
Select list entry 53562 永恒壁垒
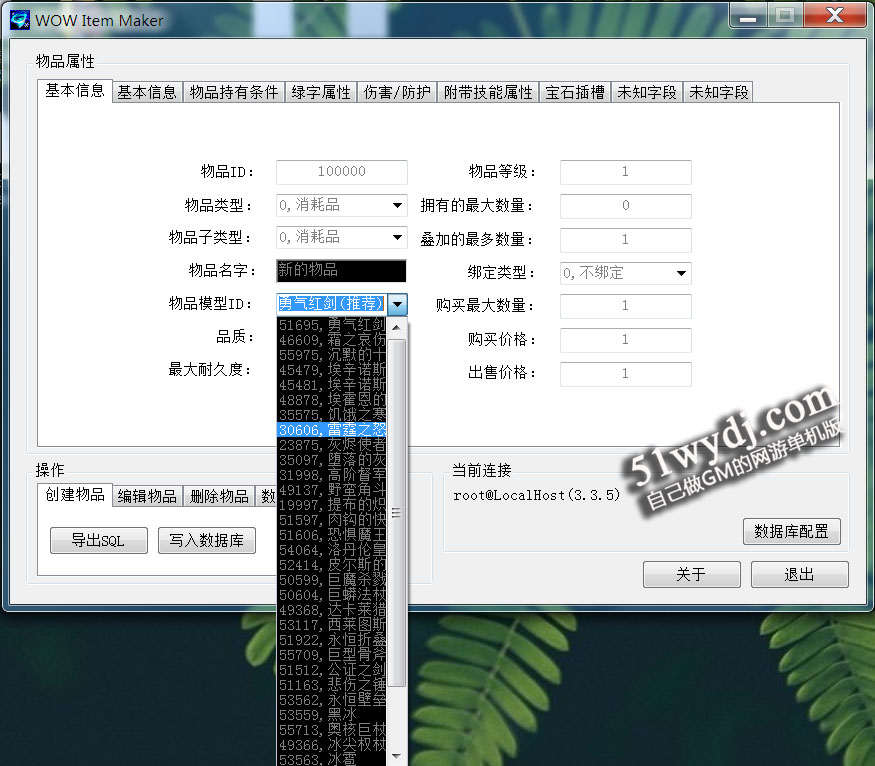[331, 701]
